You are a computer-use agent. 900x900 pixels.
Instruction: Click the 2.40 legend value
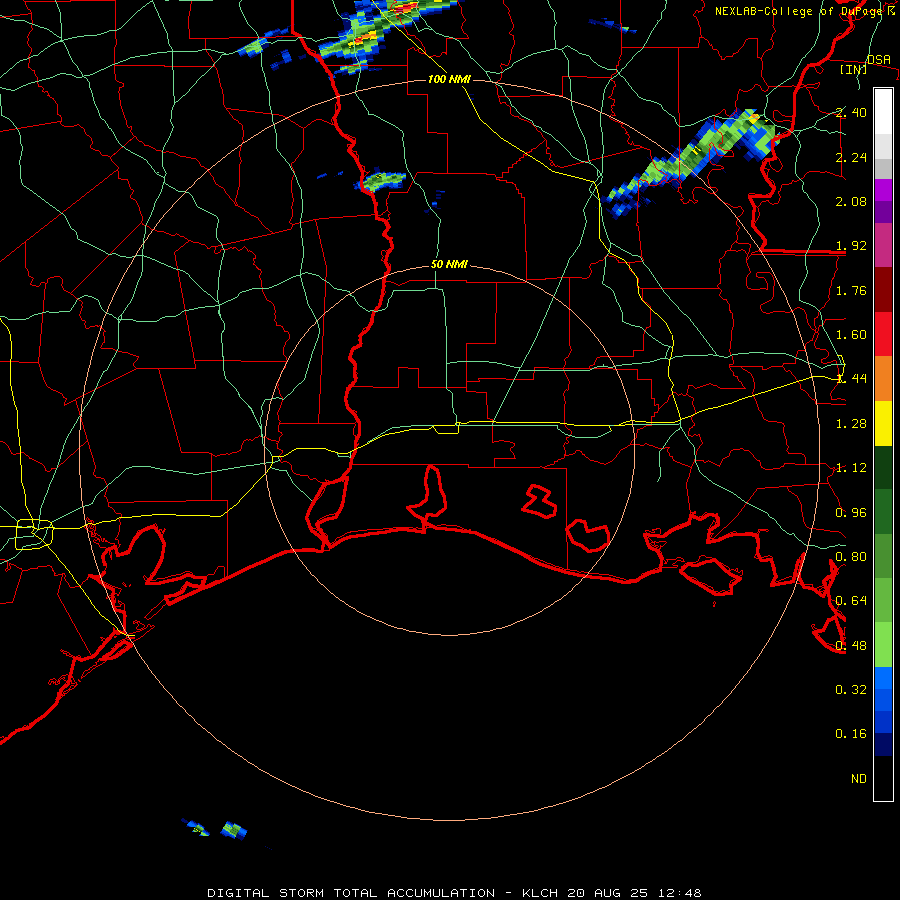pyautogui.click(x=851, y=112)
